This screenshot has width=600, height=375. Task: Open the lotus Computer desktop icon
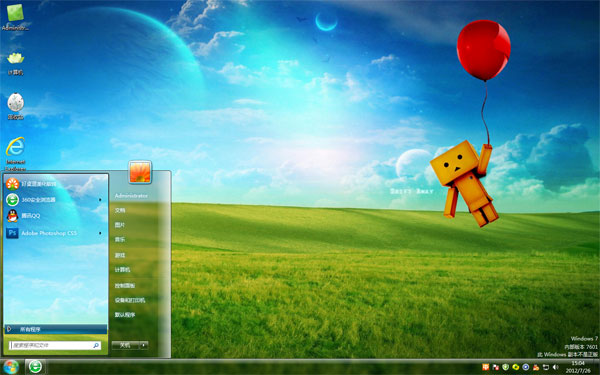pos(15,63)
